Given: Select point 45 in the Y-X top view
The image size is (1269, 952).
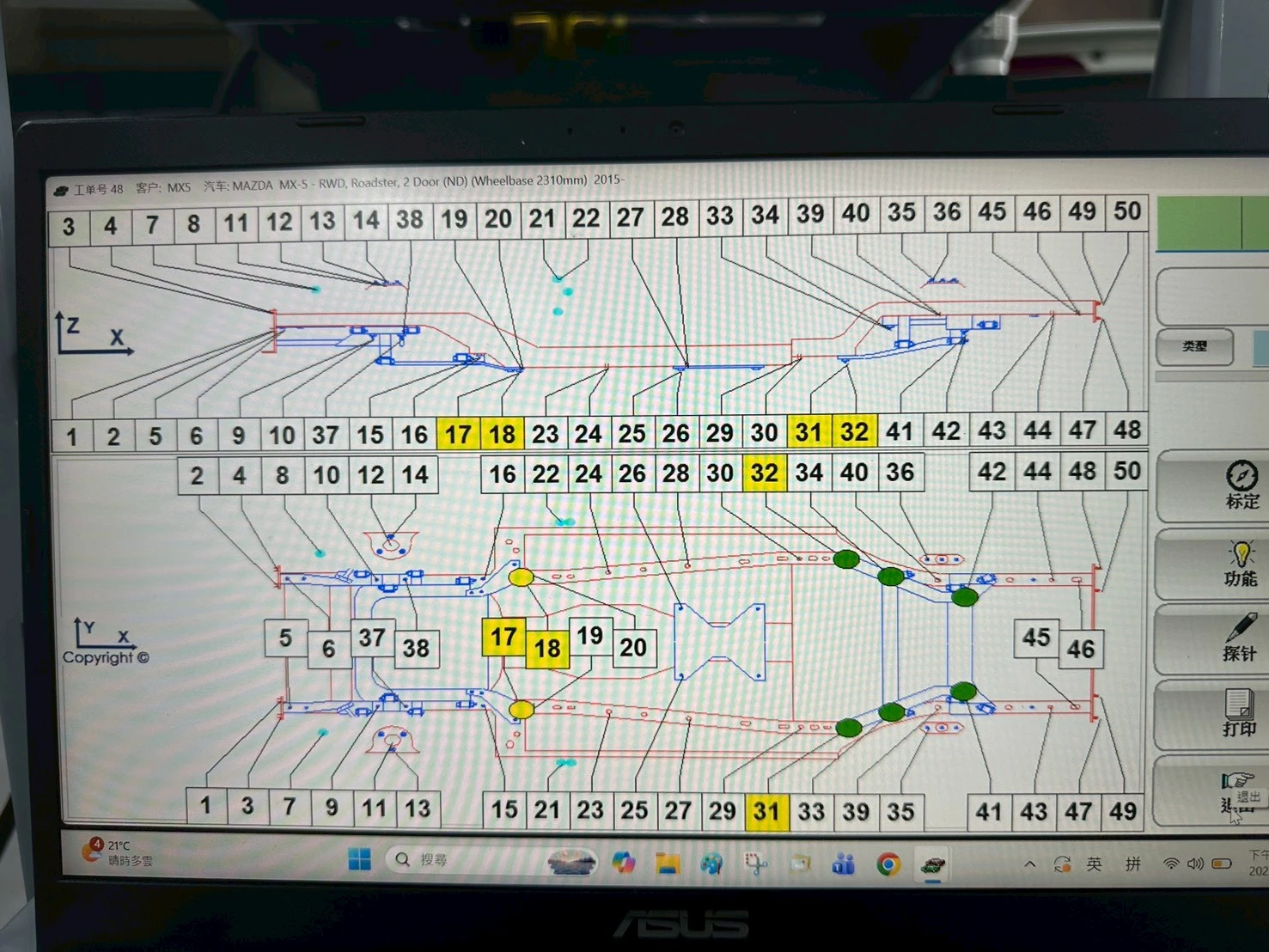Looking at the screenshot, I should (1037, 638).
